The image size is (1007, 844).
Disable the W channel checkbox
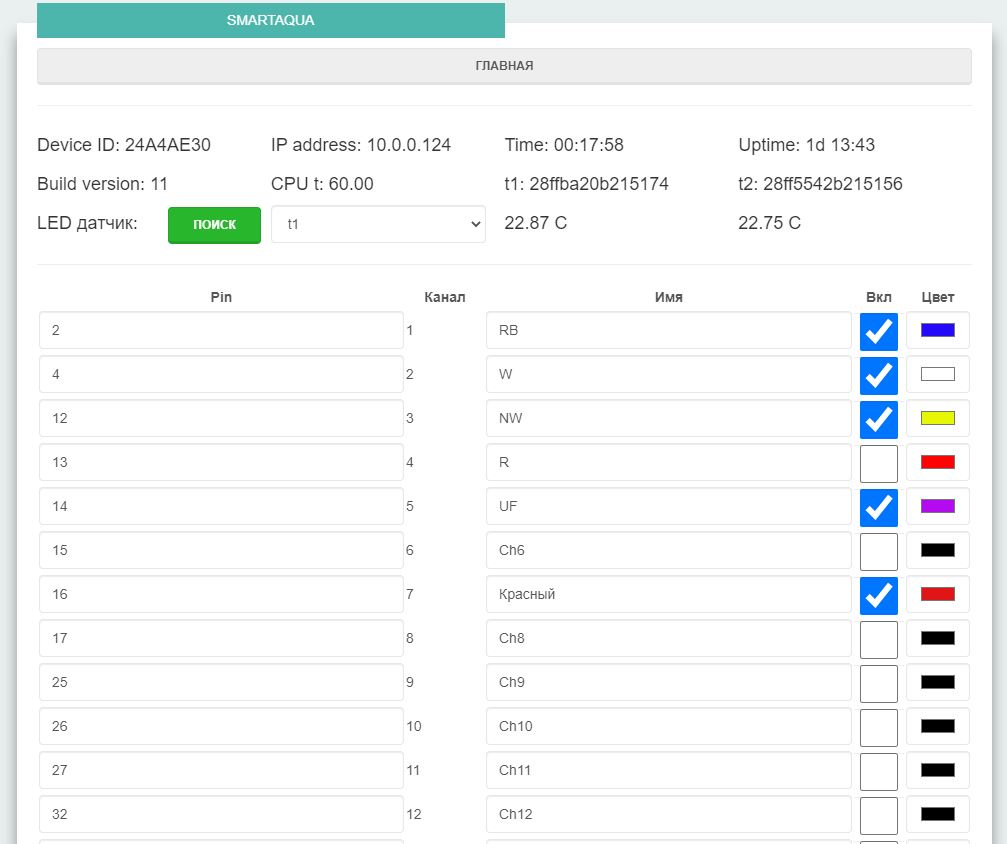point(878,375)
